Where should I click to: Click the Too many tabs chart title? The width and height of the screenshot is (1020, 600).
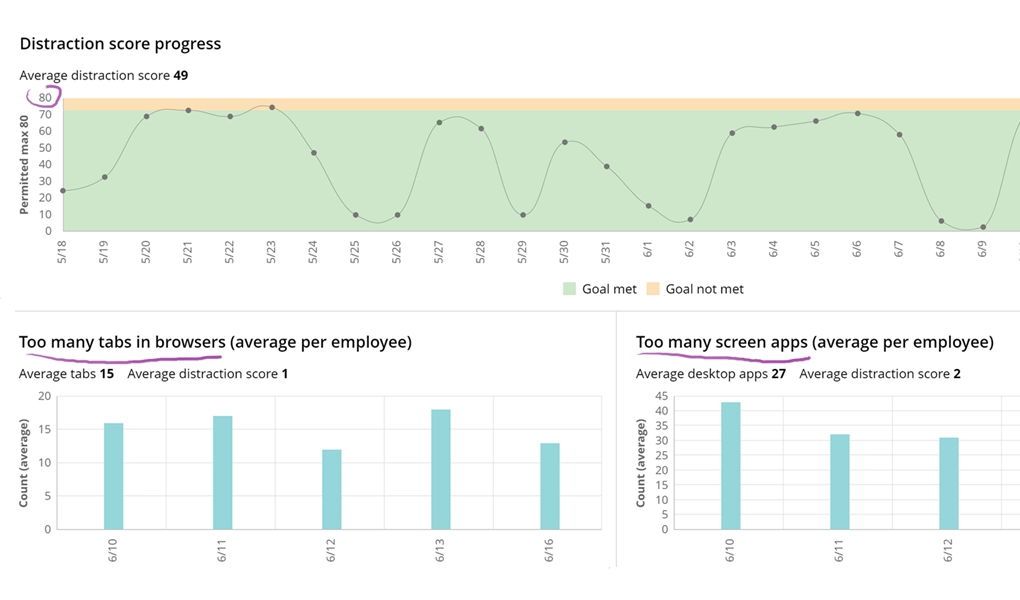point(215,341)
